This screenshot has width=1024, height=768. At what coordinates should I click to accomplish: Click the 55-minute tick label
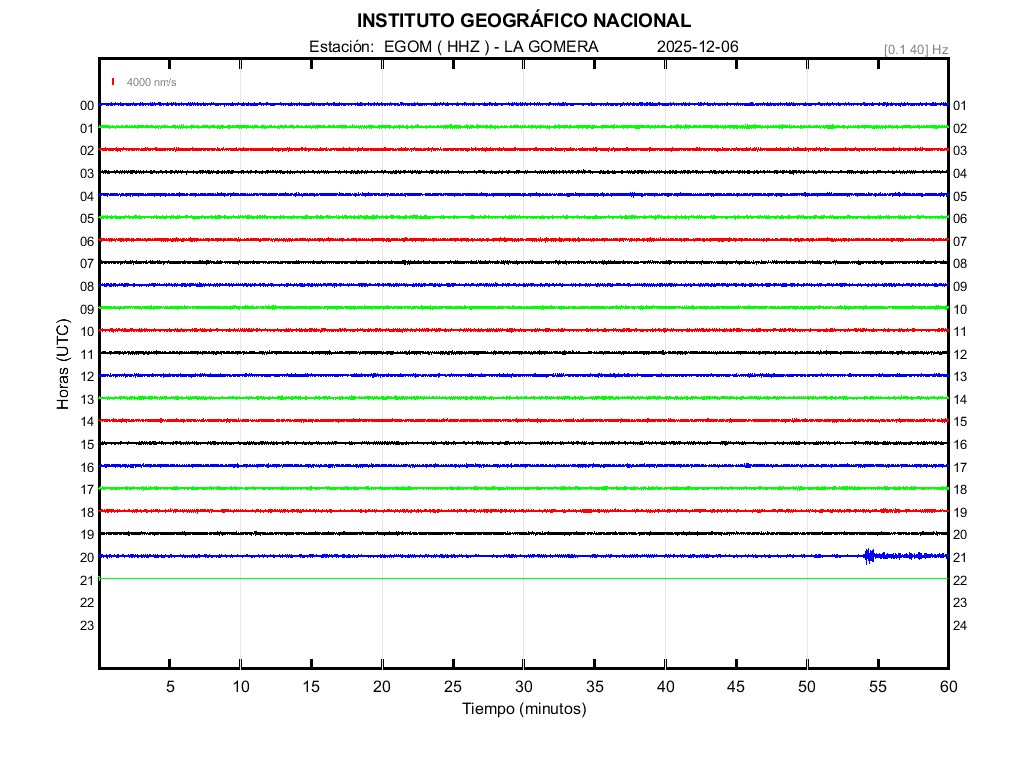pos(877,686)
